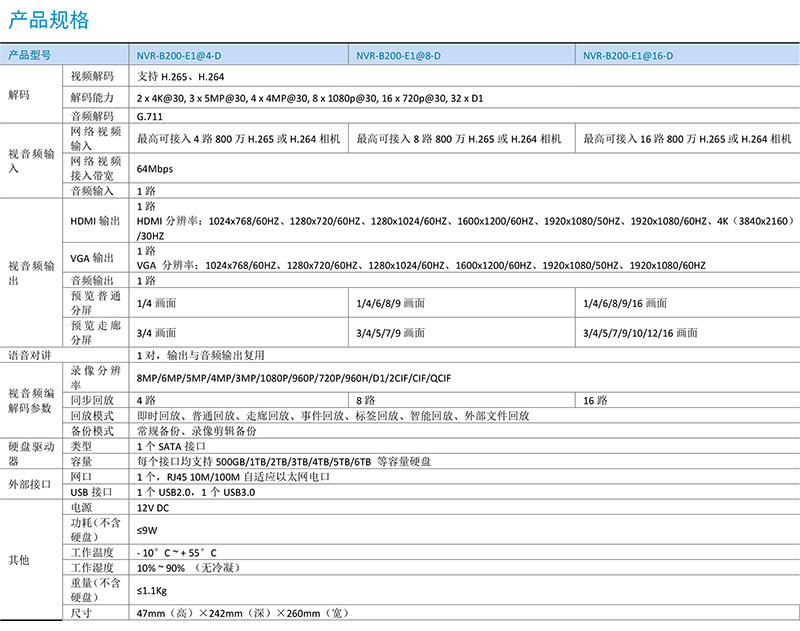Click the 500GB/1TB/2TB capacity value
The image size is (800, 631).
(284, 461)
